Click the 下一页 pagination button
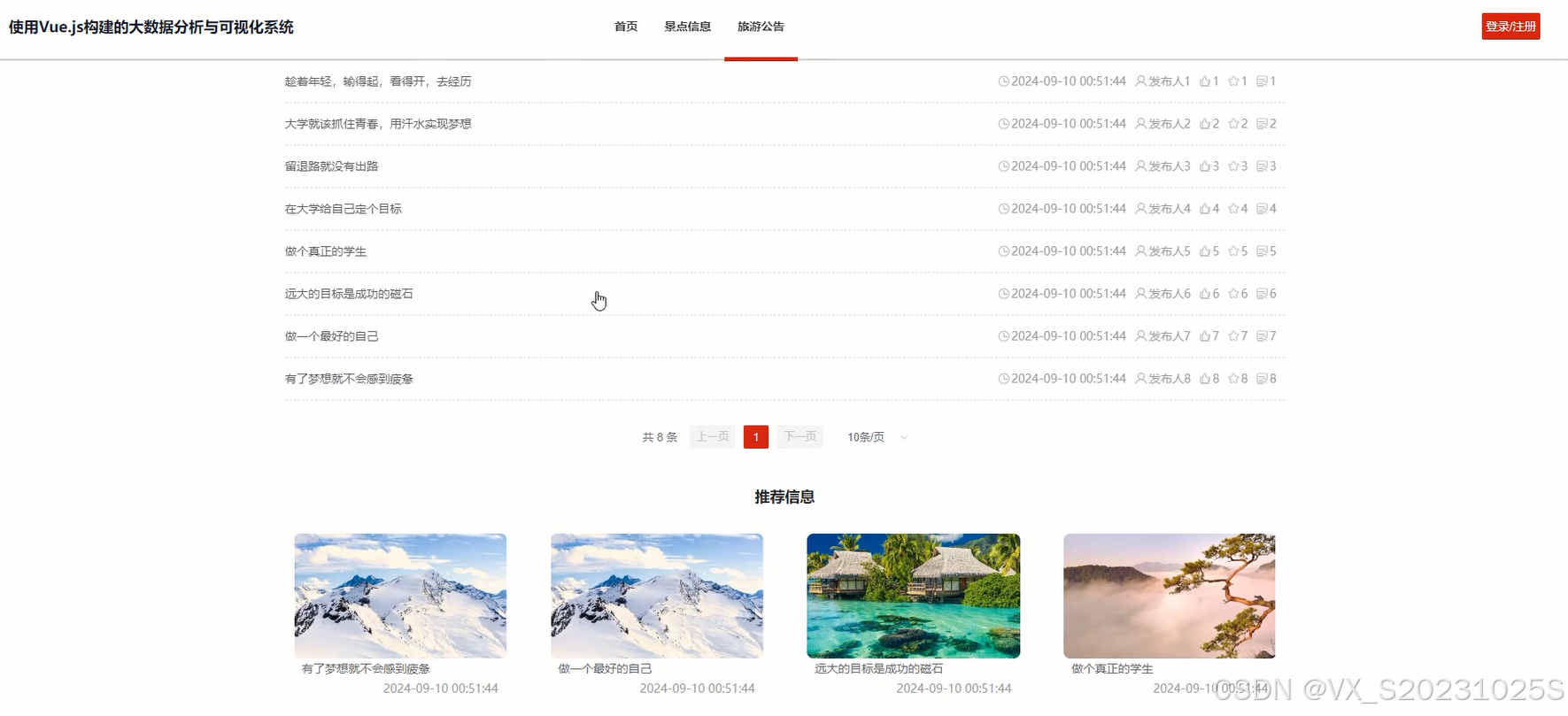The image size is (1568, 716). pyautogui.click(x=800, y=437)
